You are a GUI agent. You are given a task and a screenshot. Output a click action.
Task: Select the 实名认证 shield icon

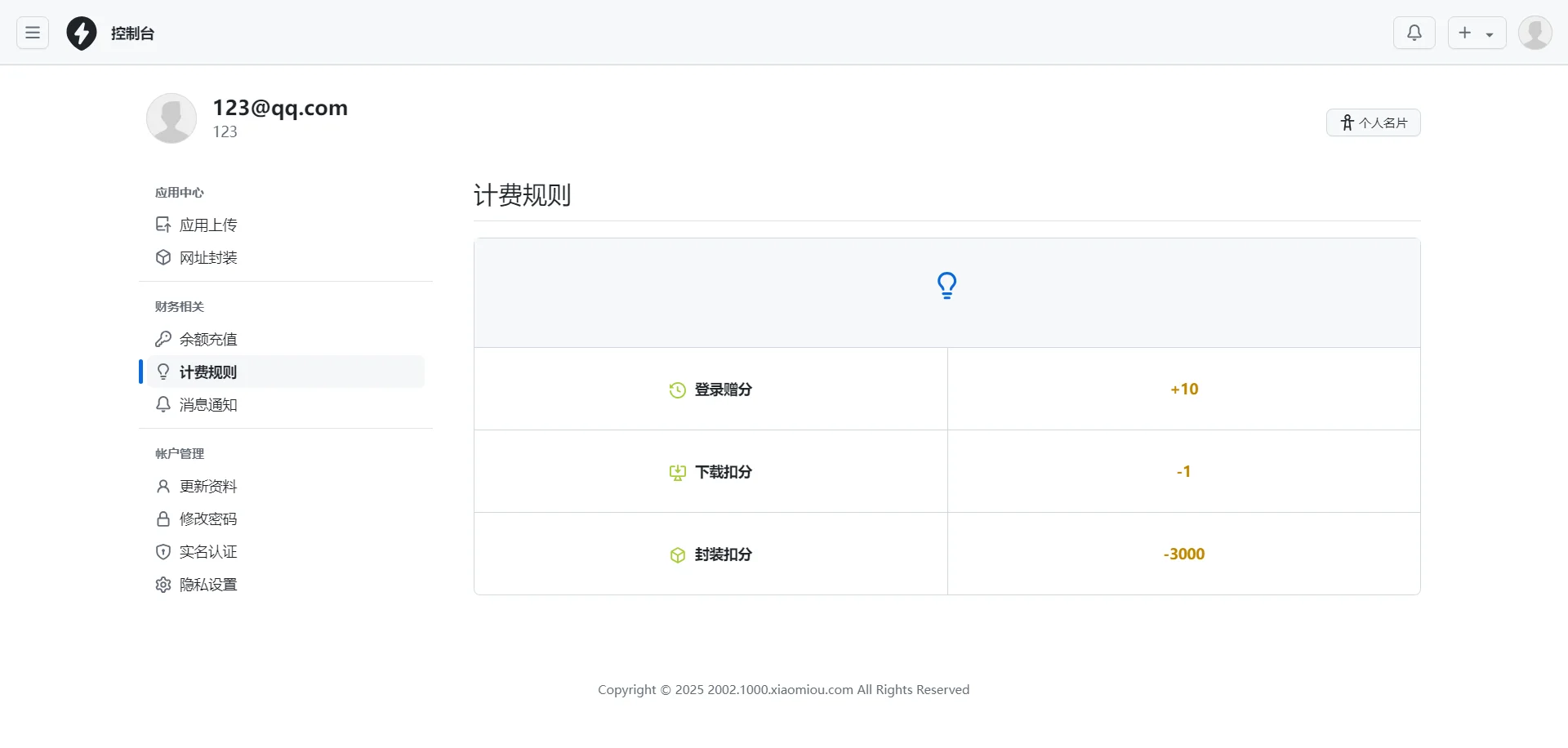coord(163,551)
